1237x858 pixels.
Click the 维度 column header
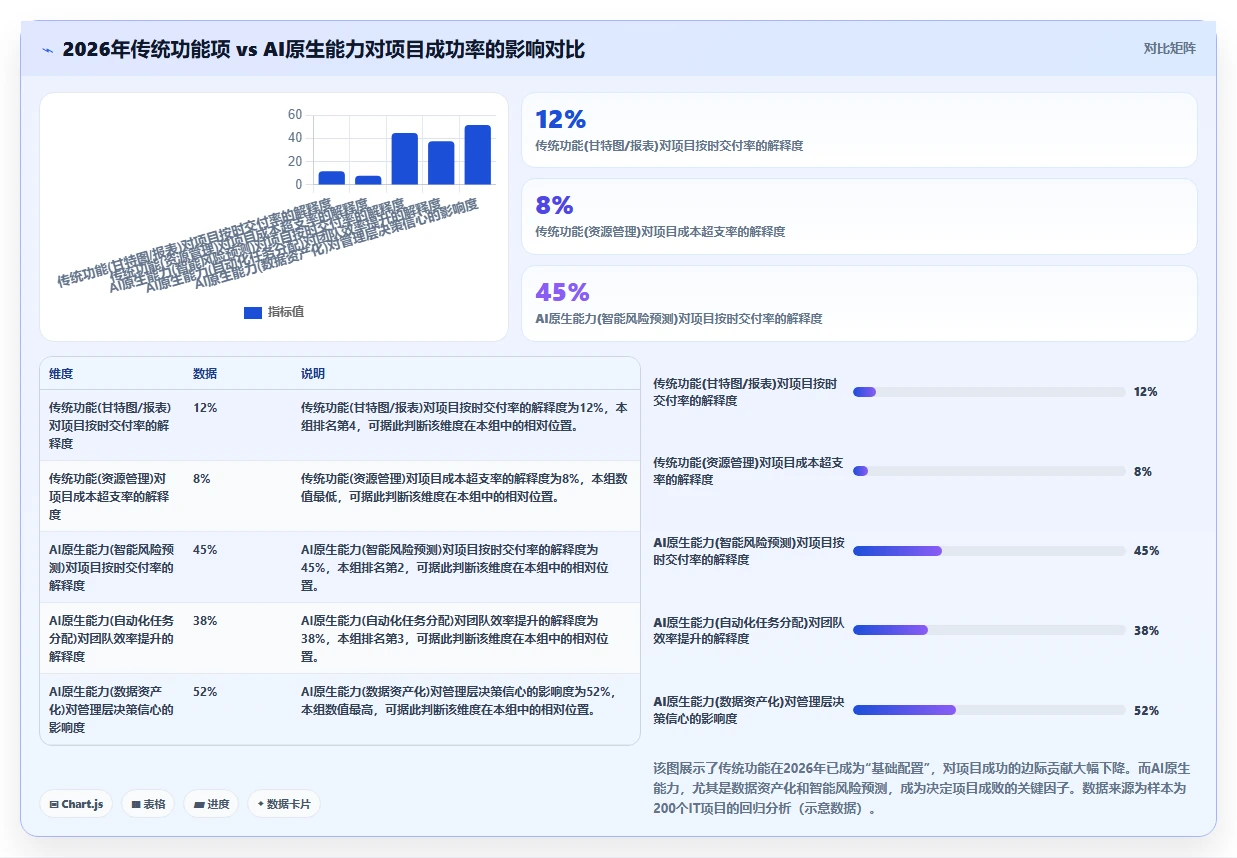(61, 374)
